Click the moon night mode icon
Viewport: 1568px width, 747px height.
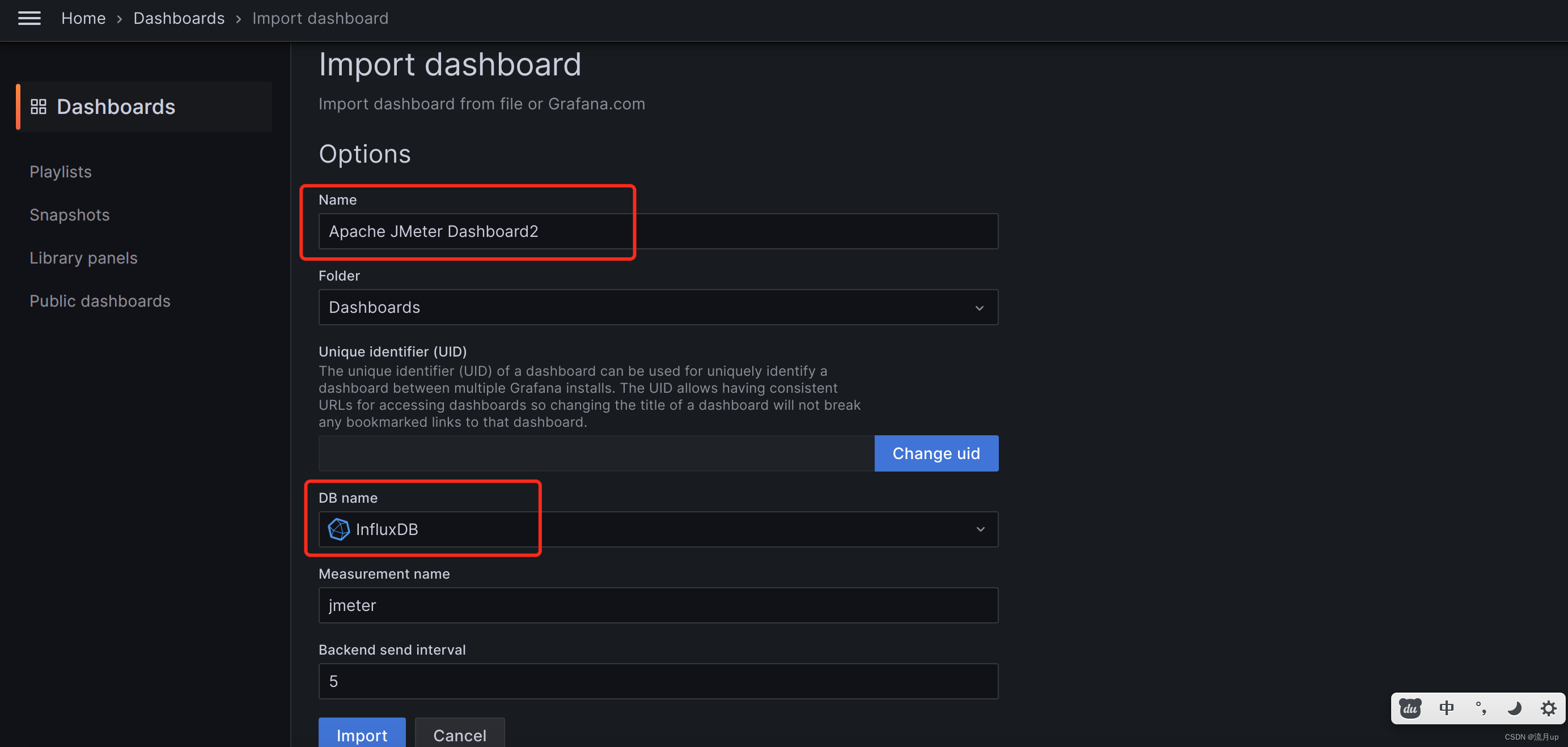(x=1515, y=708)
